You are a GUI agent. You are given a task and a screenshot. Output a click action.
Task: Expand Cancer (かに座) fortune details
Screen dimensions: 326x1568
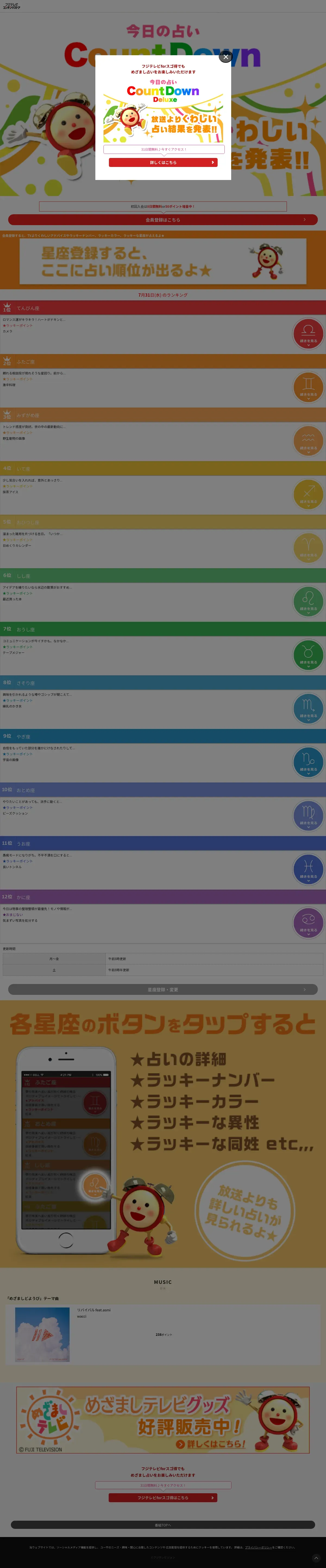pos(308,922)
